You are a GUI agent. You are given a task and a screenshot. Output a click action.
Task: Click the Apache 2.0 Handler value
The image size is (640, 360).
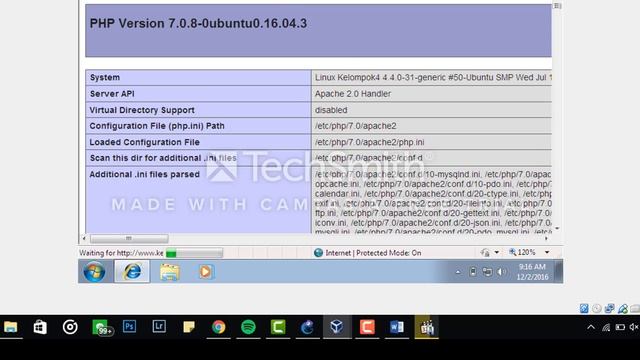pyautogui.click(x=353, y=94)
